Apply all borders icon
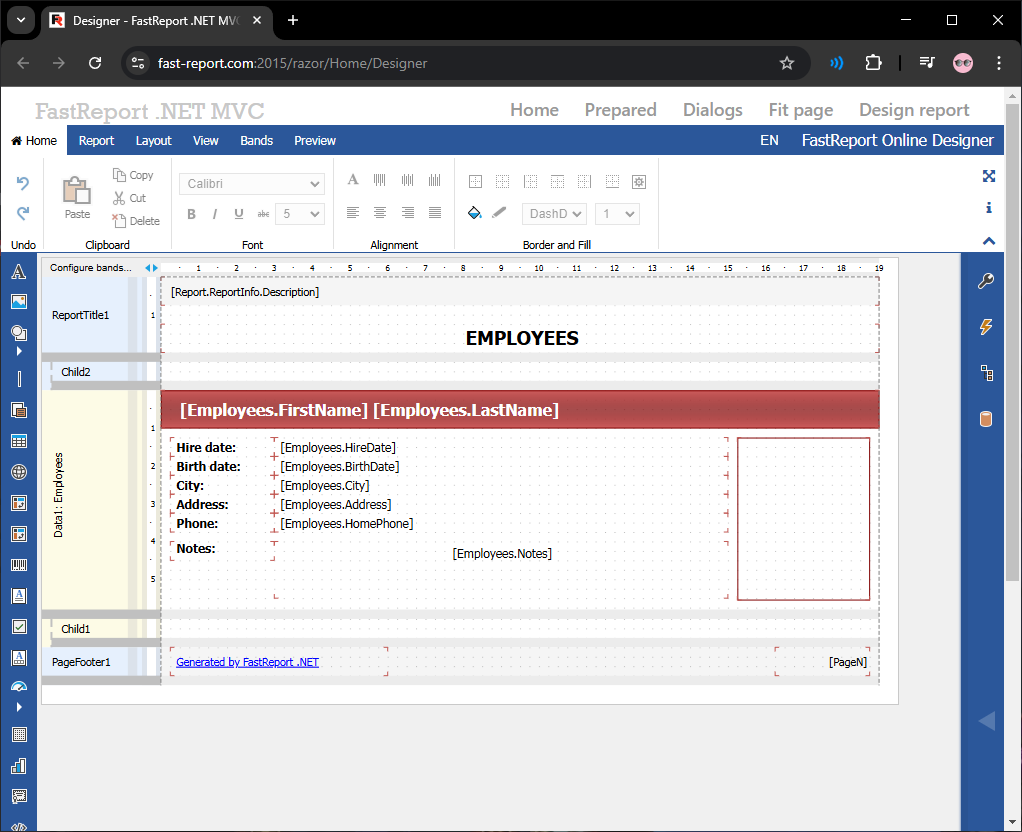The image size is (1022, 832). [x=475, y=182]
